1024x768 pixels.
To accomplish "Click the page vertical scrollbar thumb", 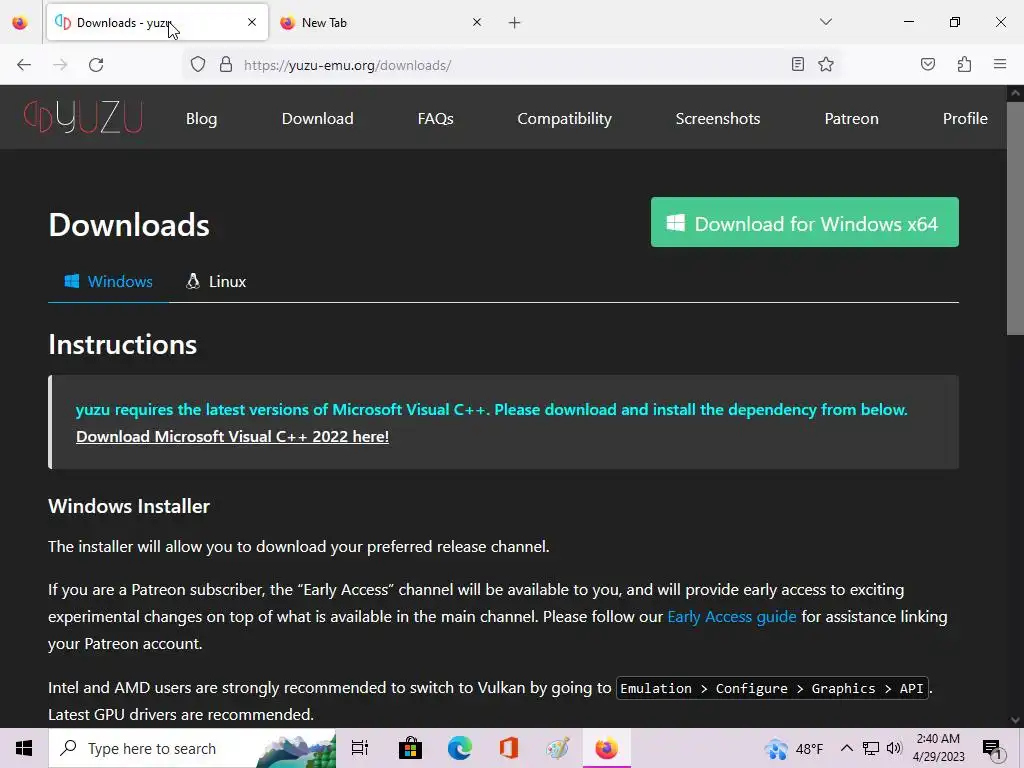I will 1015,219.
